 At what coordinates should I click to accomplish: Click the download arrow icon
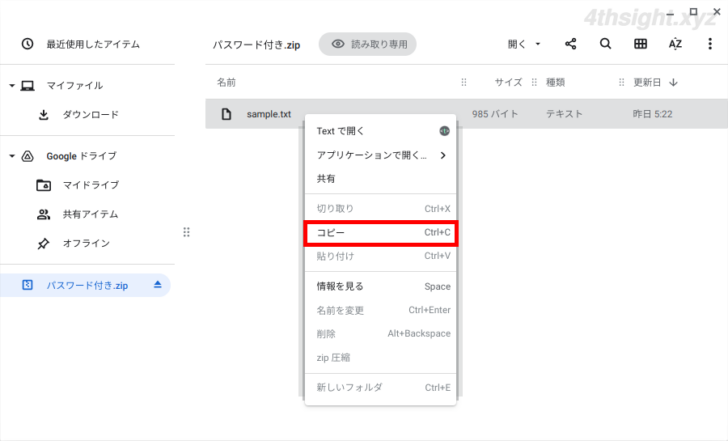[x=44, y=115]
